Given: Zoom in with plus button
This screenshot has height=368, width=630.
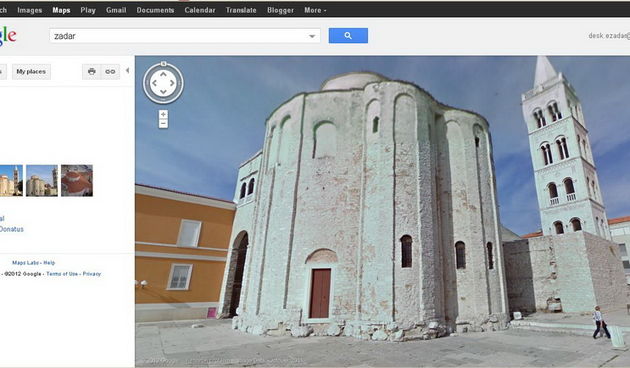Looking at the screenshot, I should pyautogui.click(x=163, y=114).
